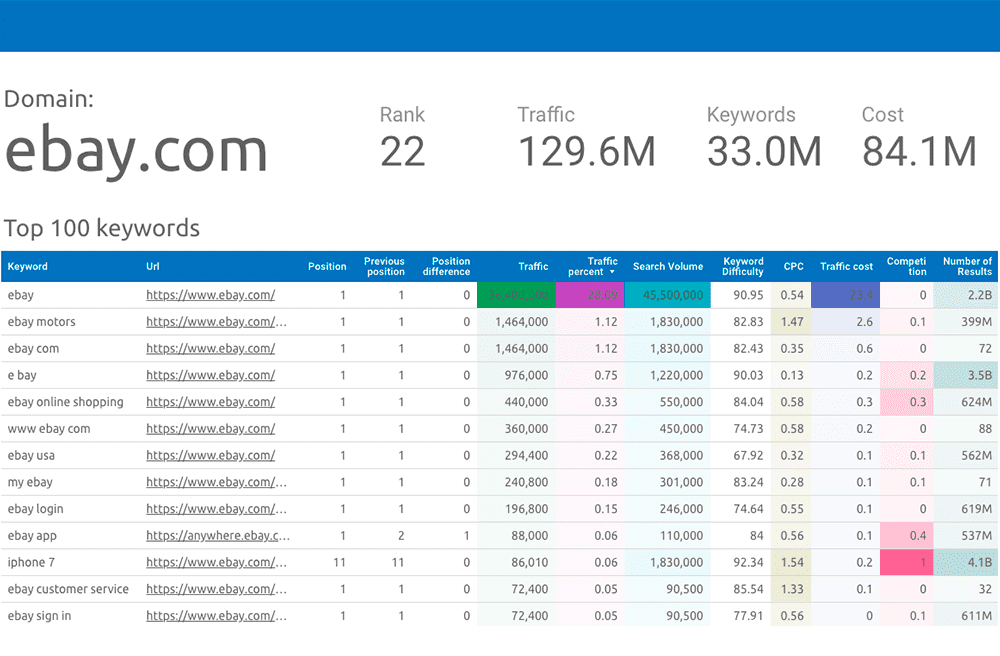Open the ebay motors URL link

tap(216, 322)
